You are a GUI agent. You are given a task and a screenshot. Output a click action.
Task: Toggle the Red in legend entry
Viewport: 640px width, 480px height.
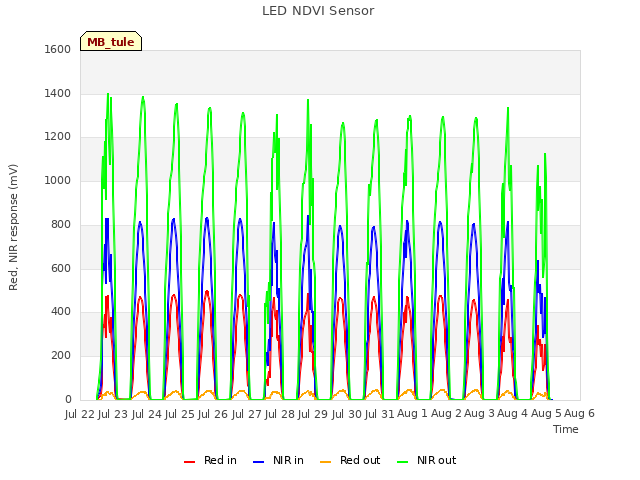click(210, 460)
